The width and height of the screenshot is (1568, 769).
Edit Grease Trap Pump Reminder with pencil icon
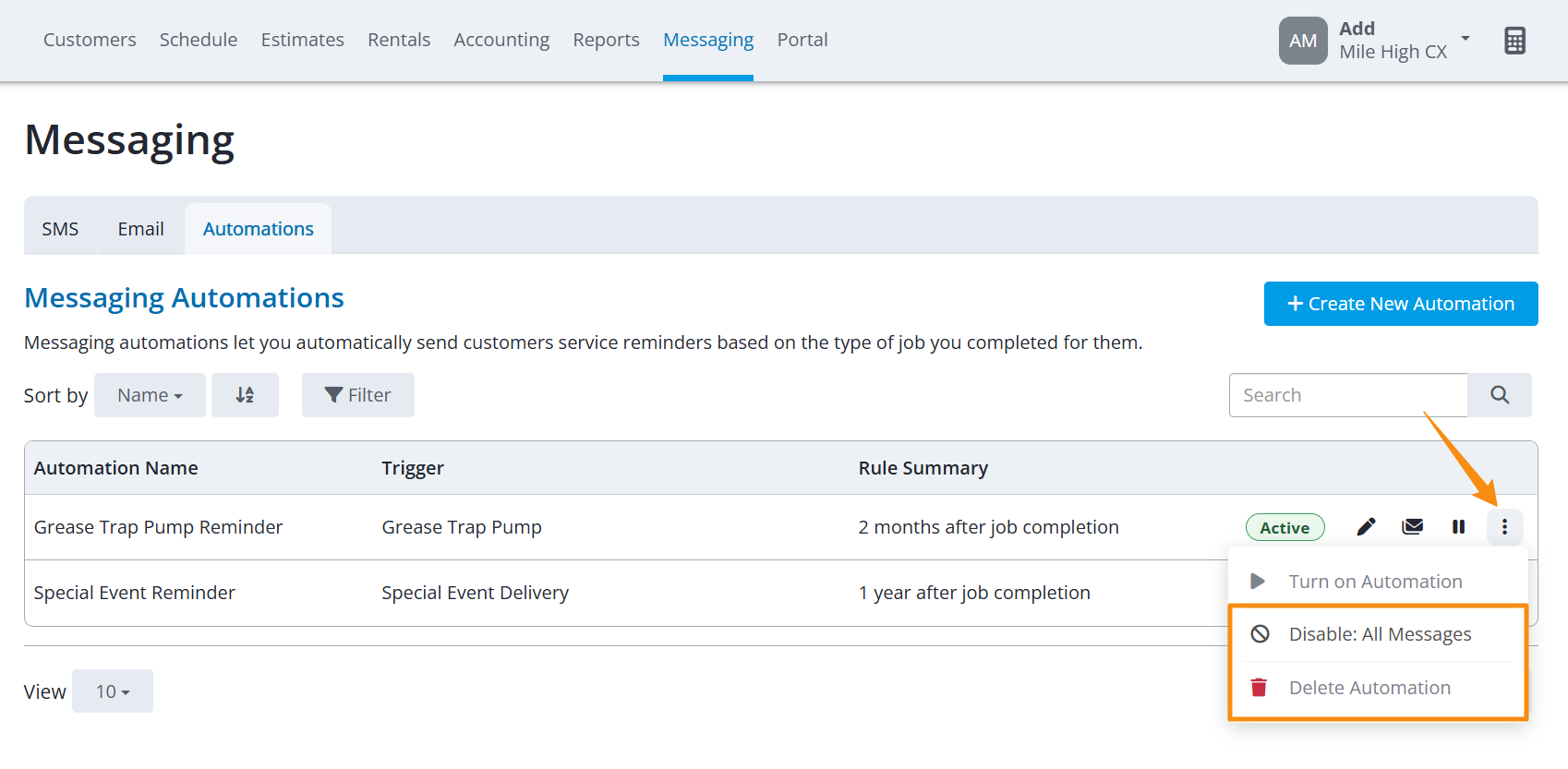click(x=1367, y=527)
